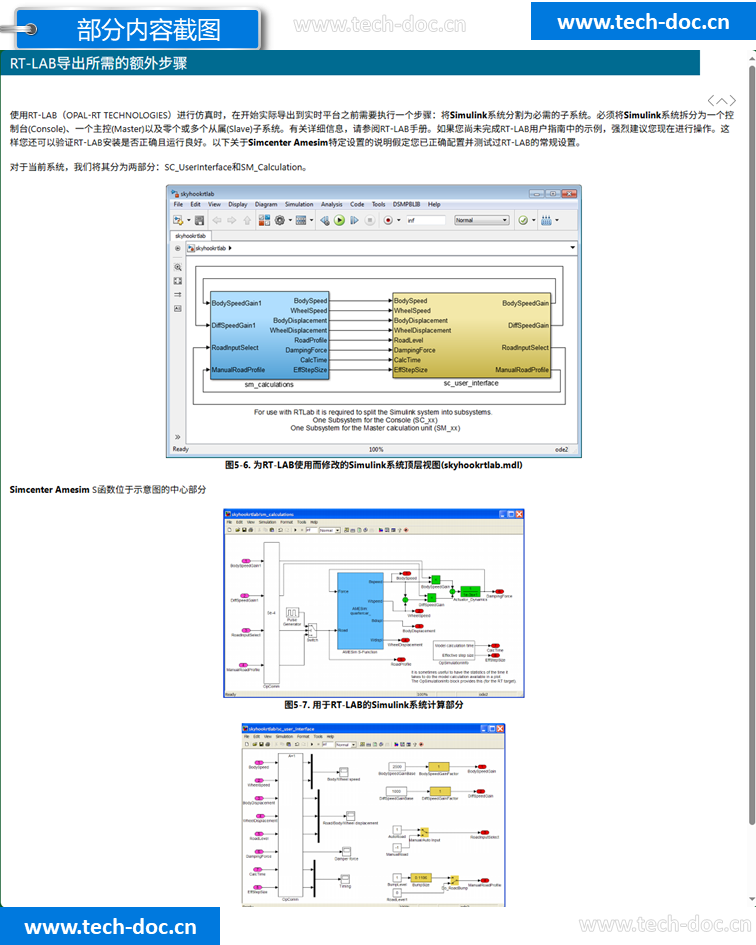Select the OpSimulationInfo block in sm_calculations window

[x=453, y=650]
